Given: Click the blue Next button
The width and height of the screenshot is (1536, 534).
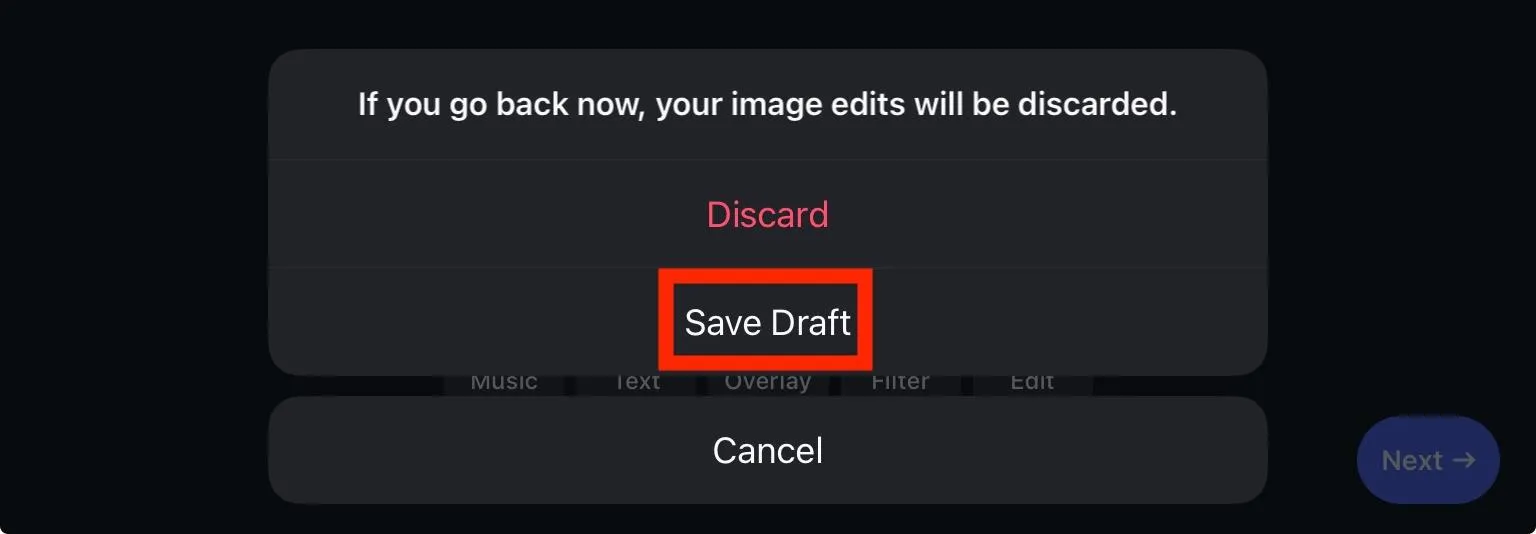Looking at the screenshot, I should click(1428, 460).
